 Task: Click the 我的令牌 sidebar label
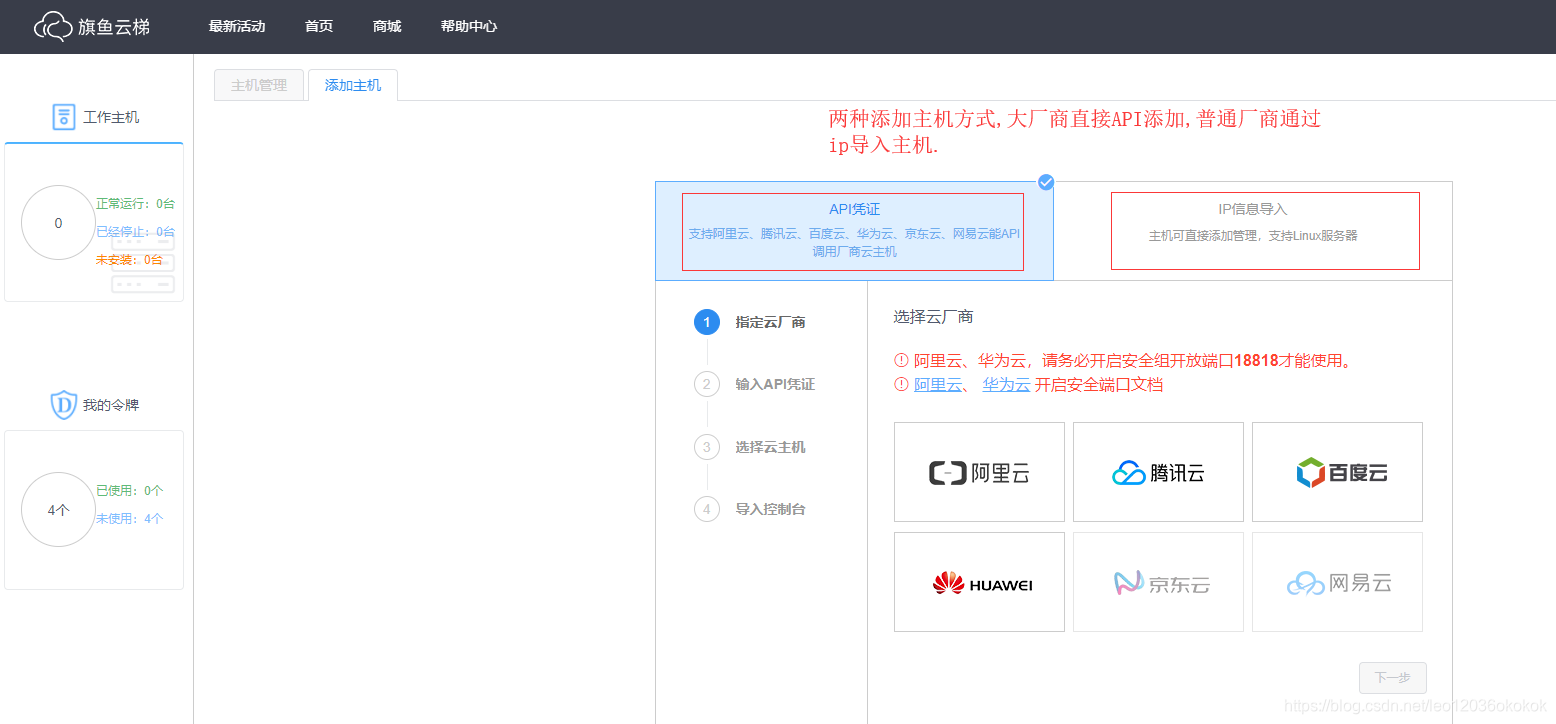click(x=111, y=405)
